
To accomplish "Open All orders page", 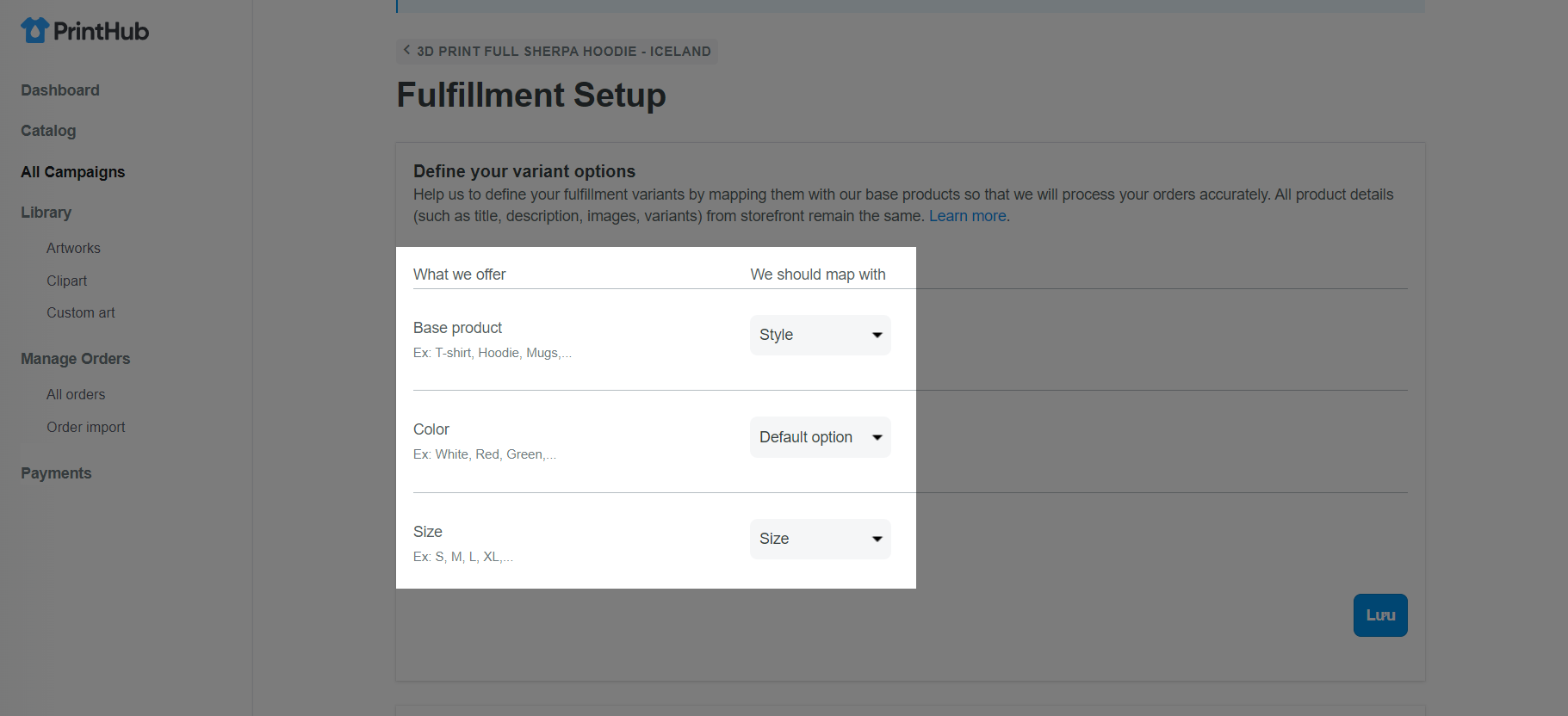I will point(76,394).
